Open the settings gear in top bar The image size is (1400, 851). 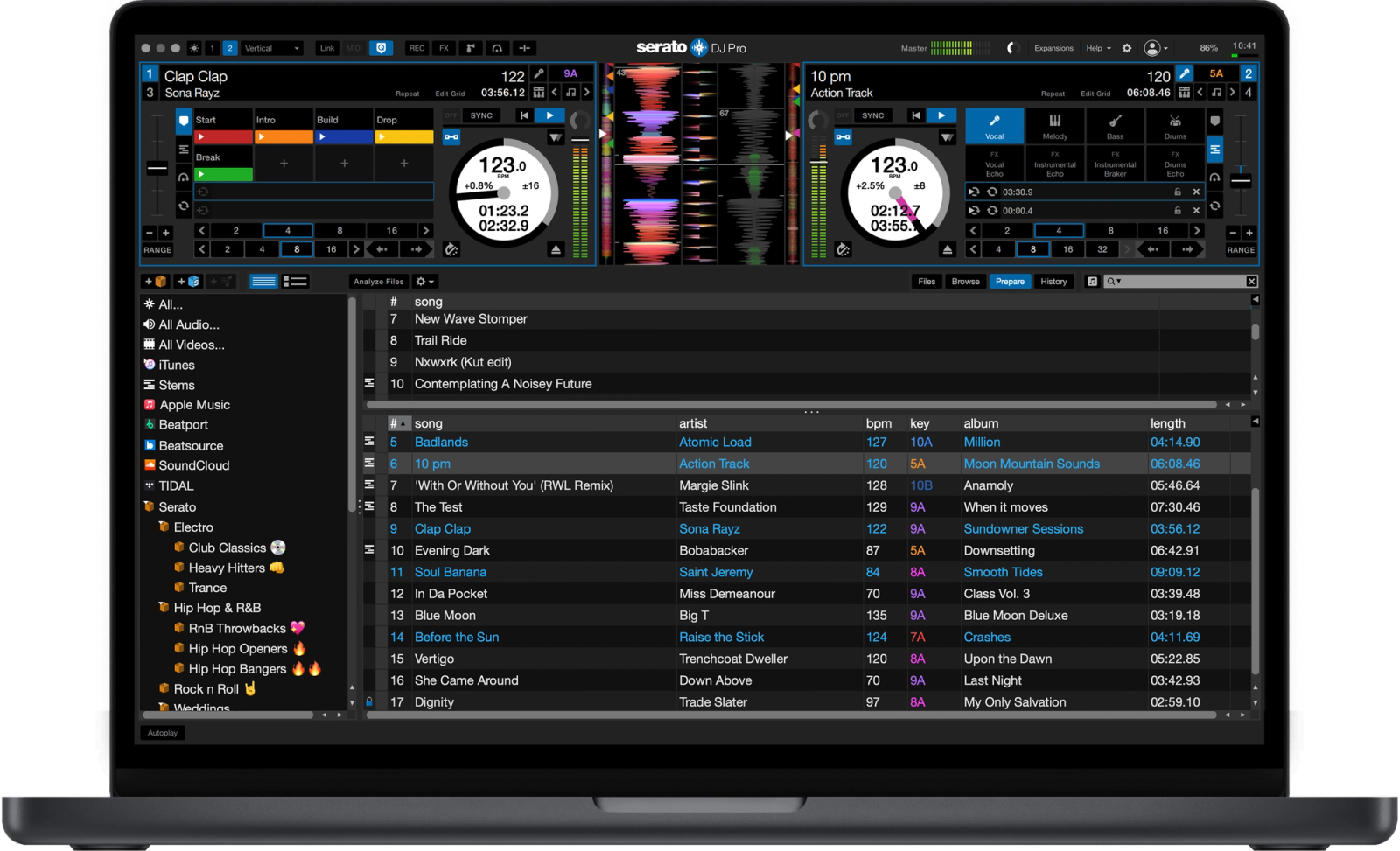click(x=1127, y=48)
